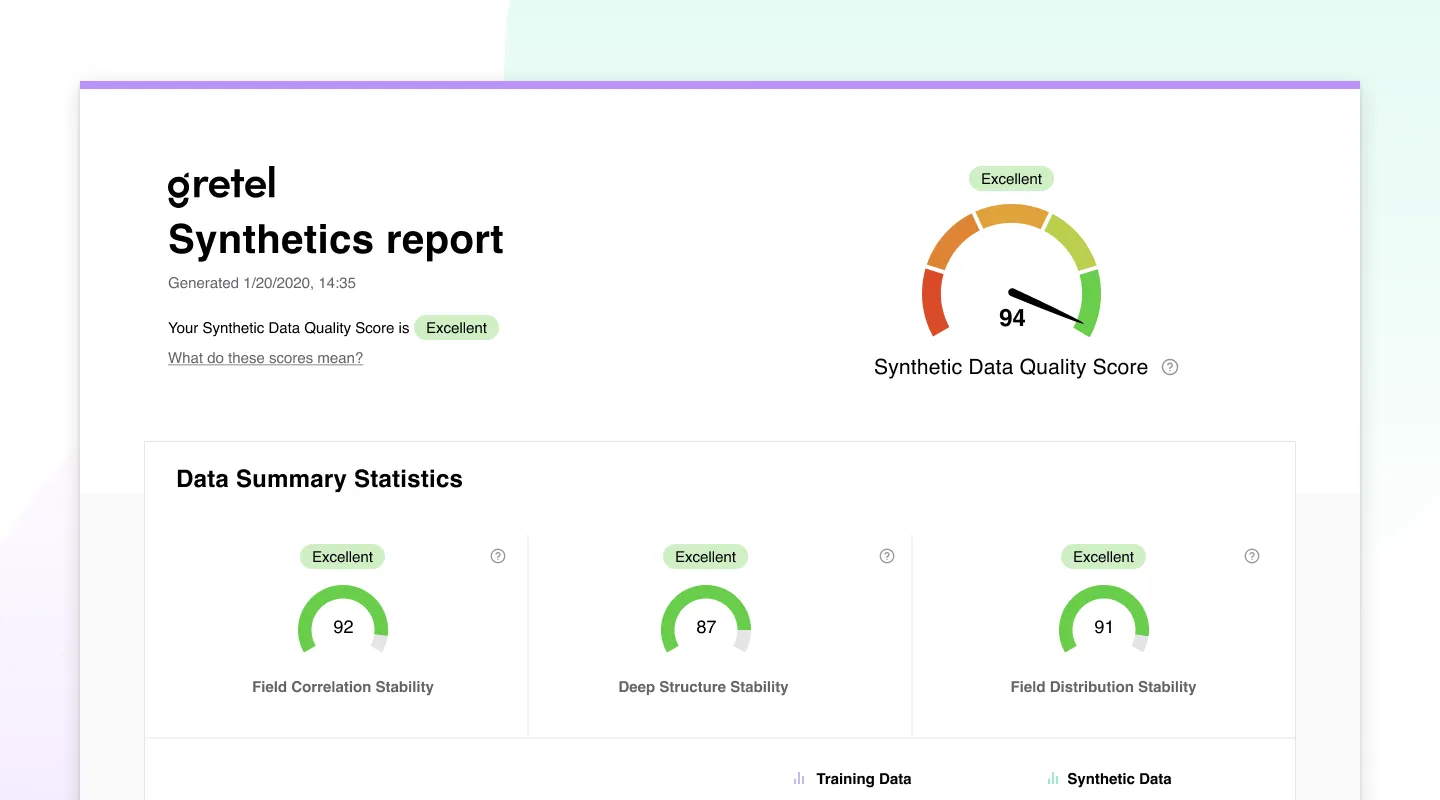View help for Field Correlation Stability

[x=497, y=555]
